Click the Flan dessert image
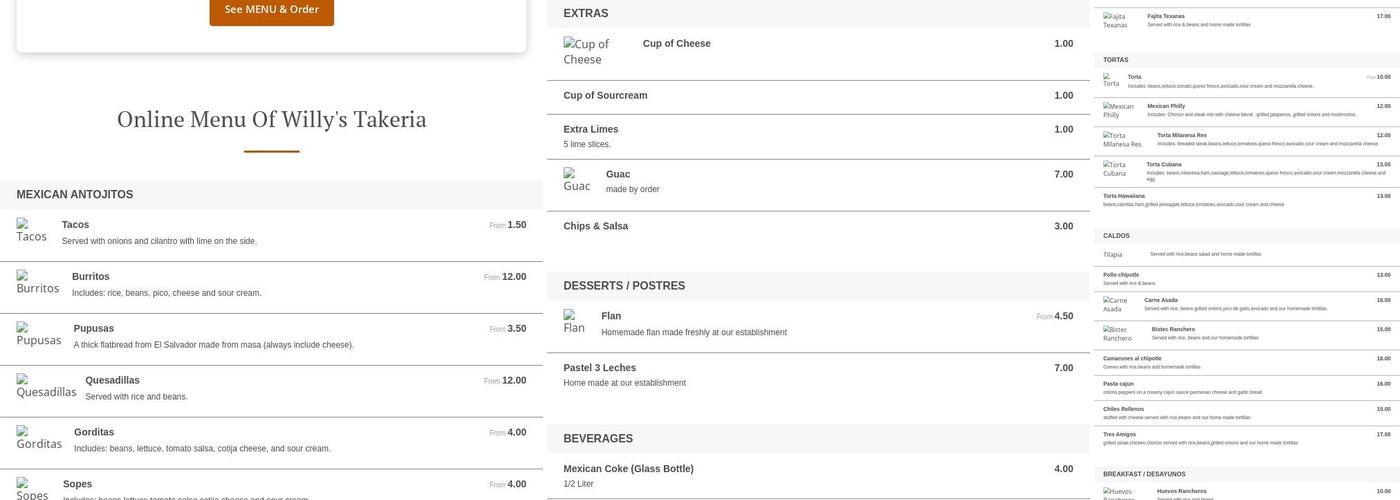 [x=574, y=323]
